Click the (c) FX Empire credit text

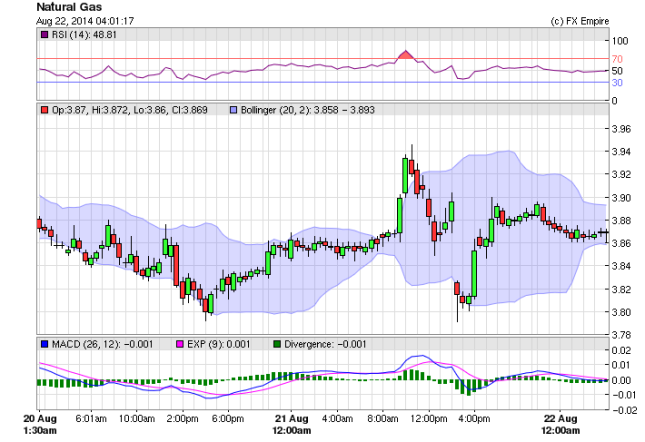[580, 21]
